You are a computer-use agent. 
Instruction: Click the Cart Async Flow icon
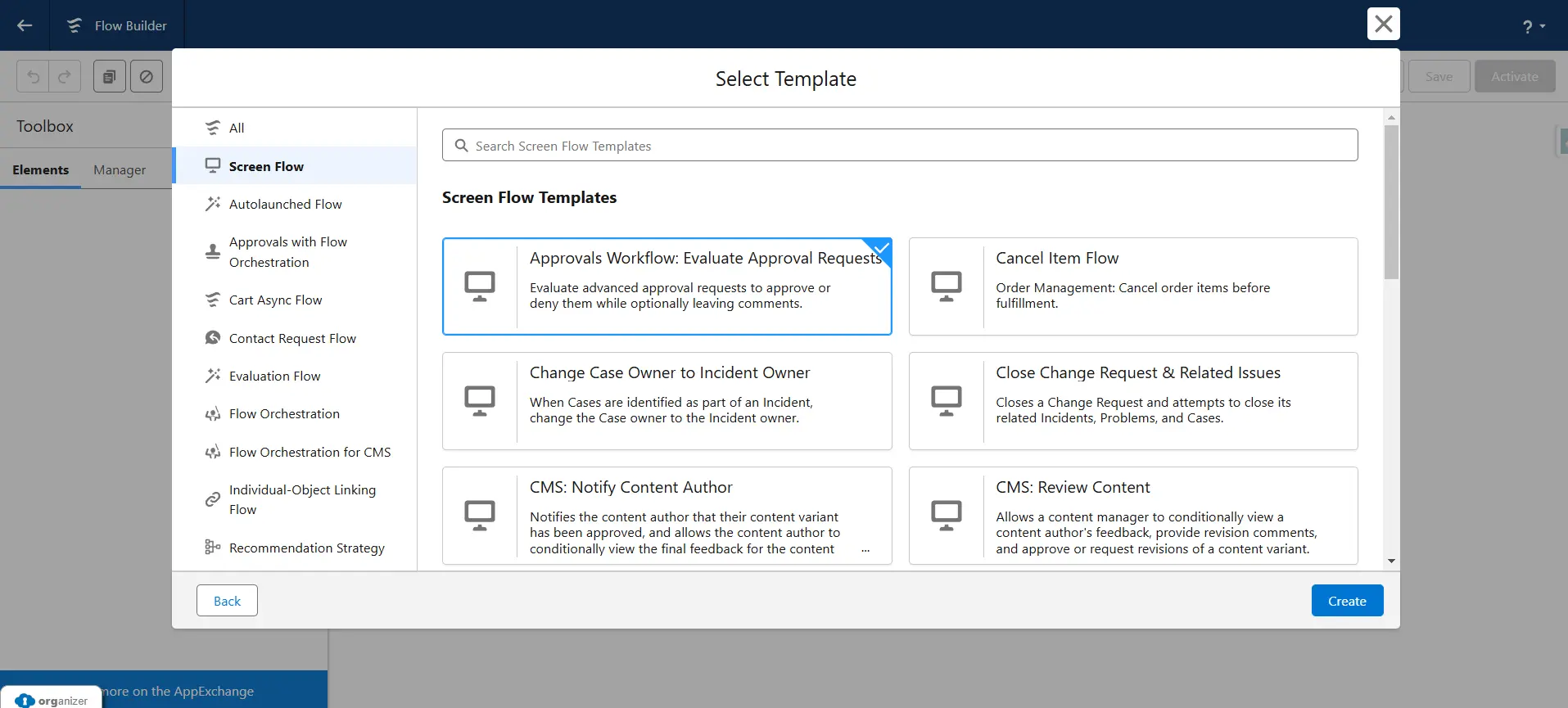tap(213, 300)
